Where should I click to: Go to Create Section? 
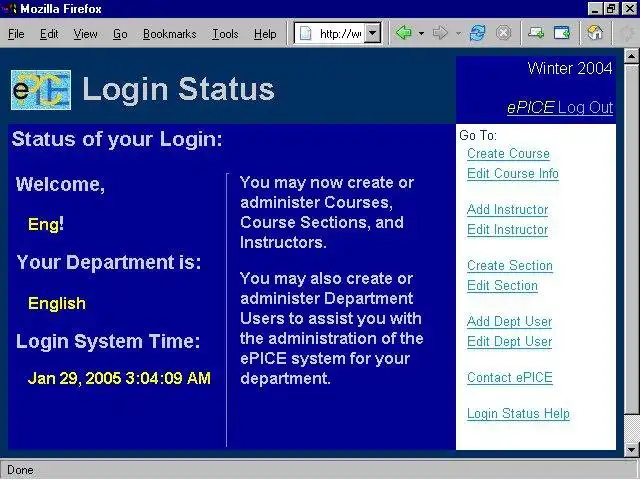(510, 266)
